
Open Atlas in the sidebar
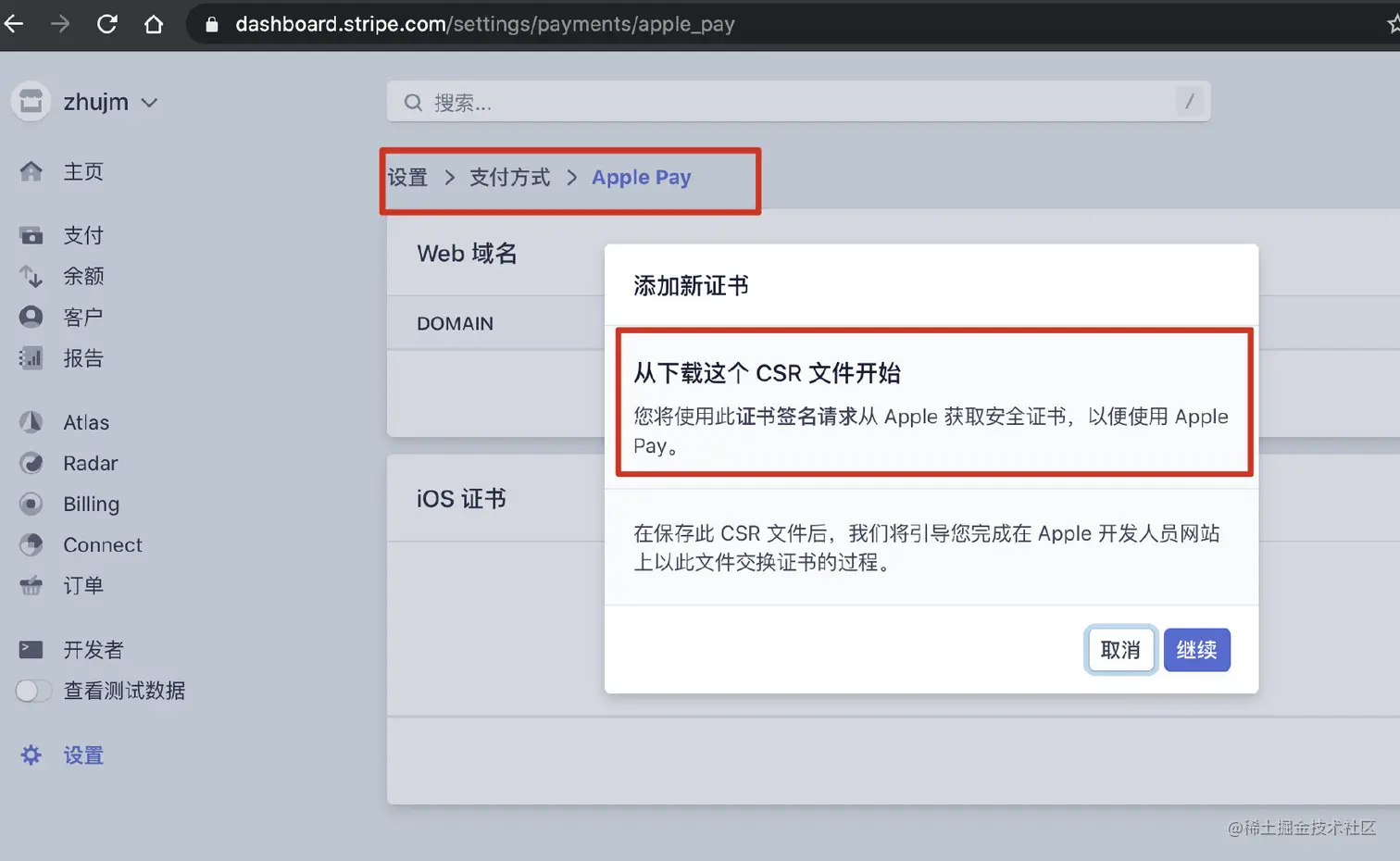tap(86, 422)
